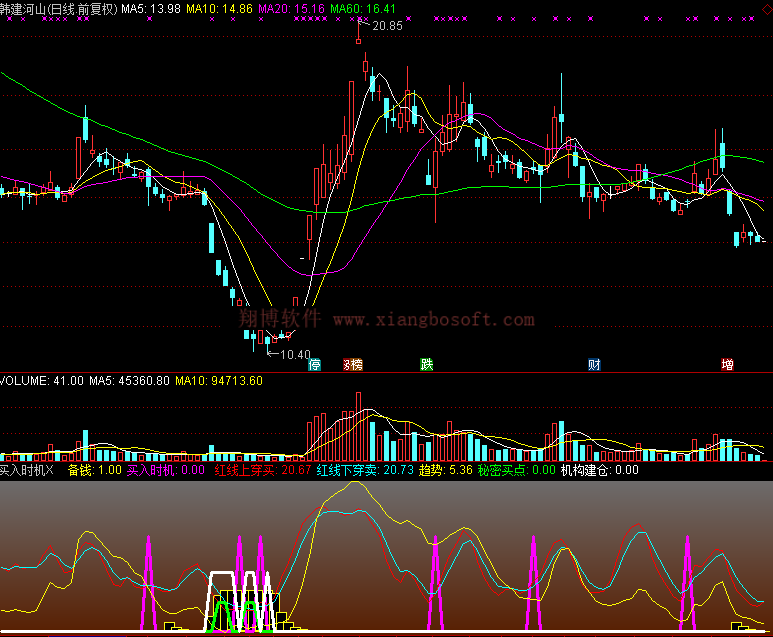Image resolution: width=773 pixels, height=637 pixels.
Task: Click the magenta 买入时机: 0.00 value
Action: (x=166, y=470)
